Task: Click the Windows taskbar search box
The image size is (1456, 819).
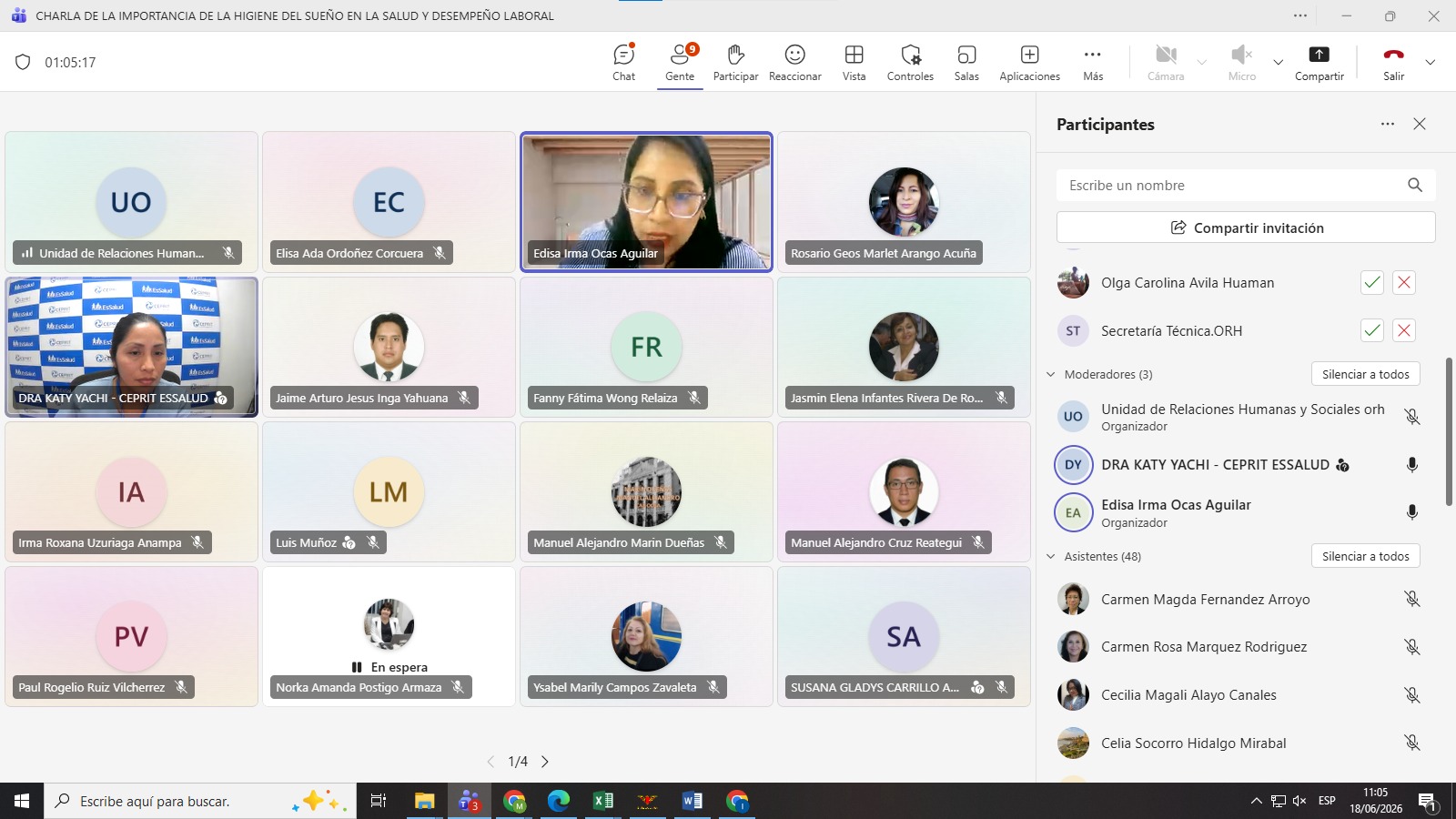Action: (200, 801)
